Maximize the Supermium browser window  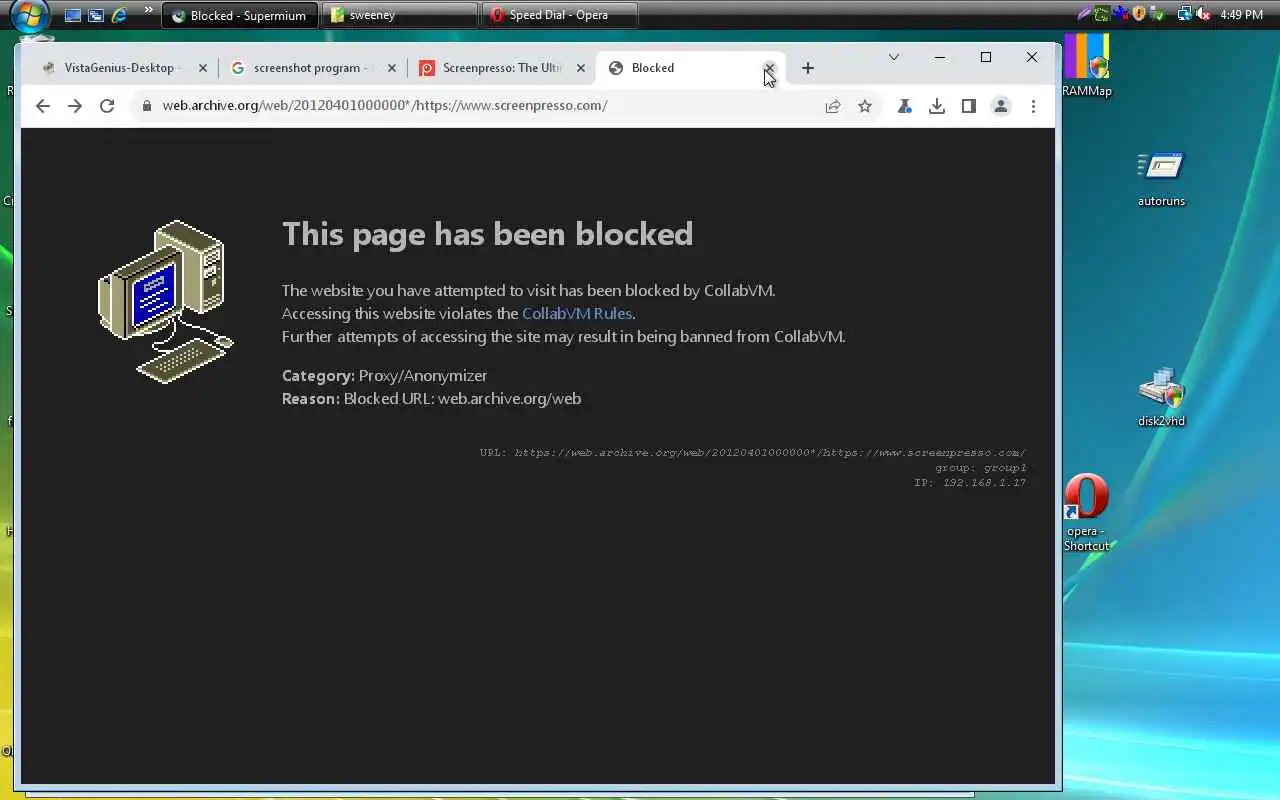pyautogui.click(x=986, y=57)
